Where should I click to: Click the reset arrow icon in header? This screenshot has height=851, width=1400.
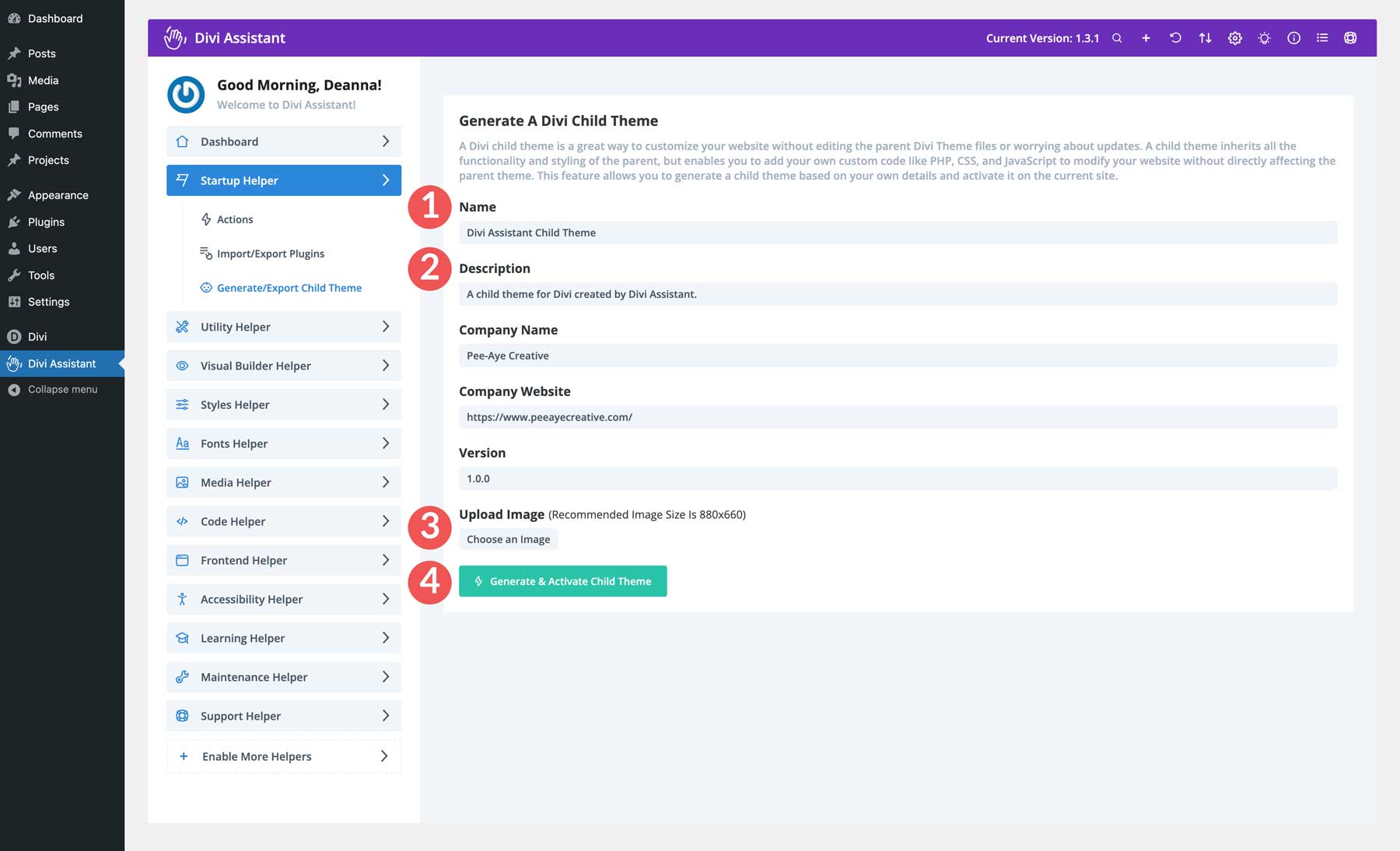click(1175, 38)
